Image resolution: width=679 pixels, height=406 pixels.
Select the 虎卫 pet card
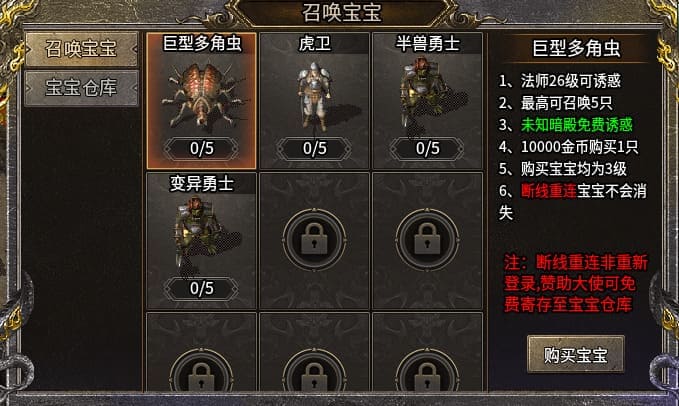[x=314, y=100]
